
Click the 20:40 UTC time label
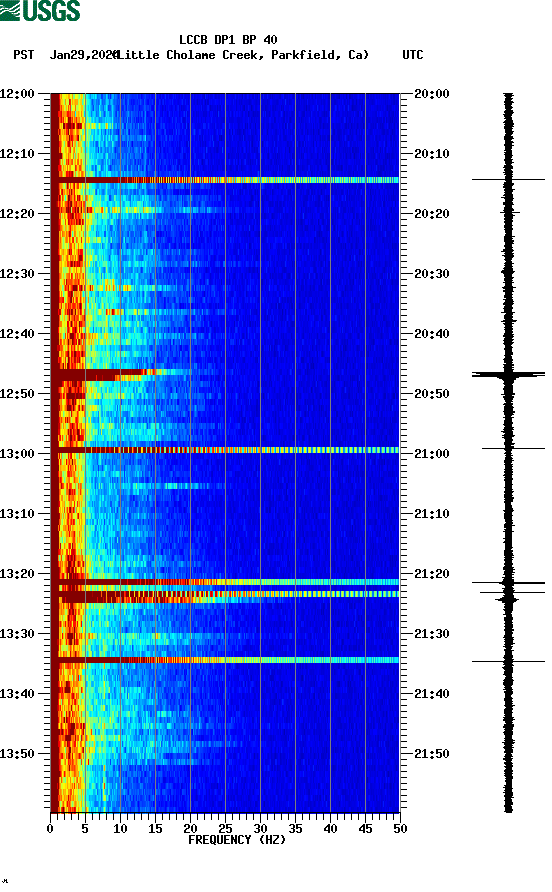[432, 334]
